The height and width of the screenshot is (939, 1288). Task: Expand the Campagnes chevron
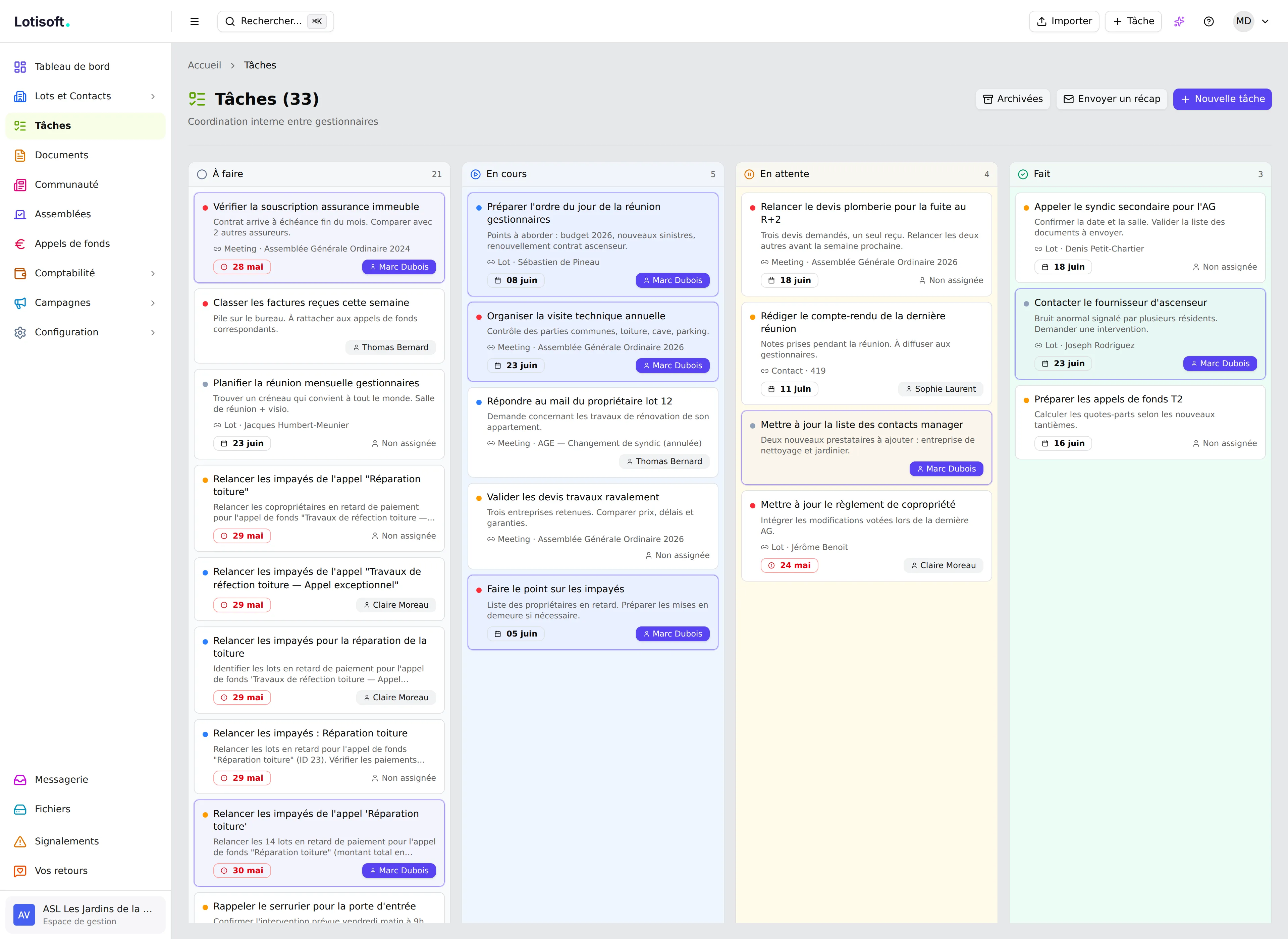point(153,303)
